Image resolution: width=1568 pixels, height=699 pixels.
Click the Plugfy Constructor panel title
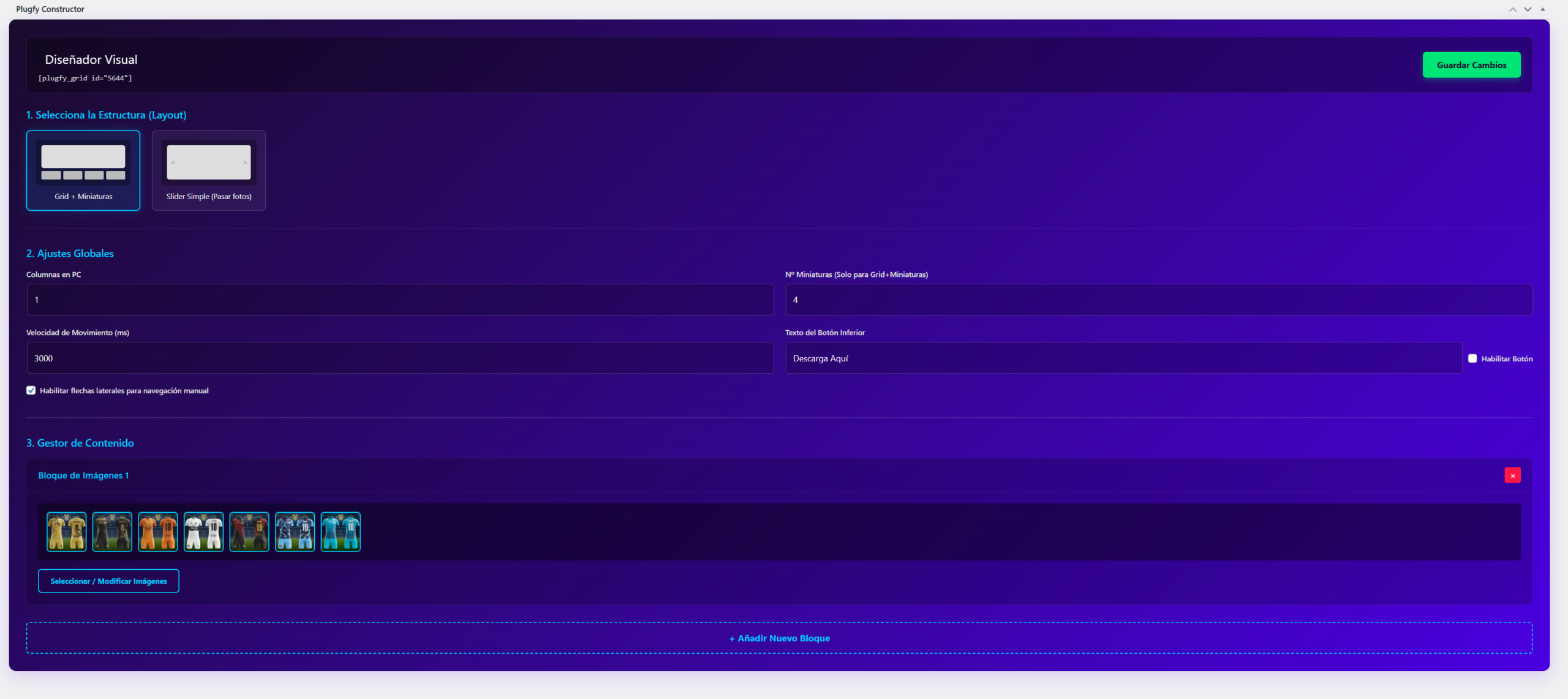click(50, 9)
